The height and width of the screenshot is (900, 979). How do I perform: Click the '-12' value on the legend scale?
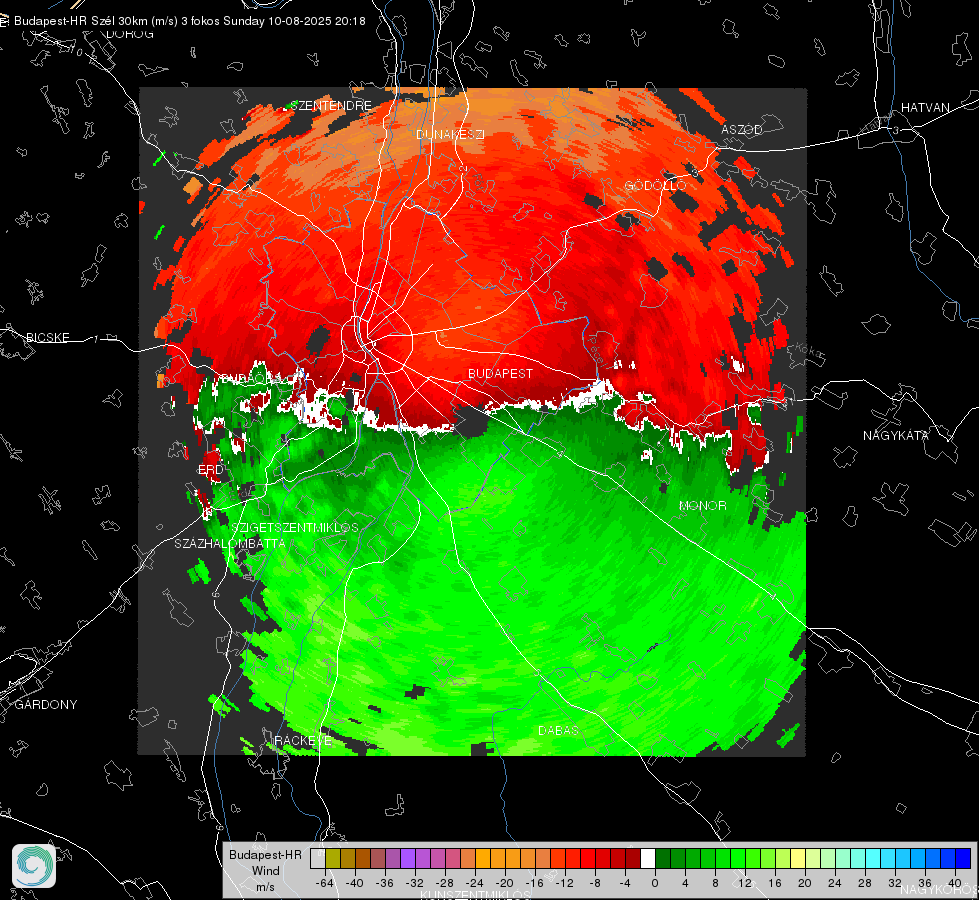(x=564, y=883)
